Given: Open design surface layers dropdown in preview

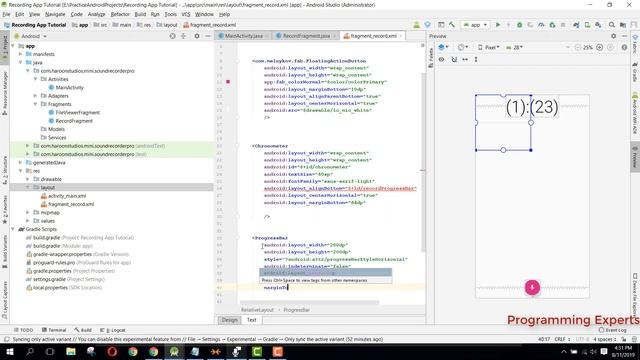Looking at the screenshot, I should (x=443, y=47).
